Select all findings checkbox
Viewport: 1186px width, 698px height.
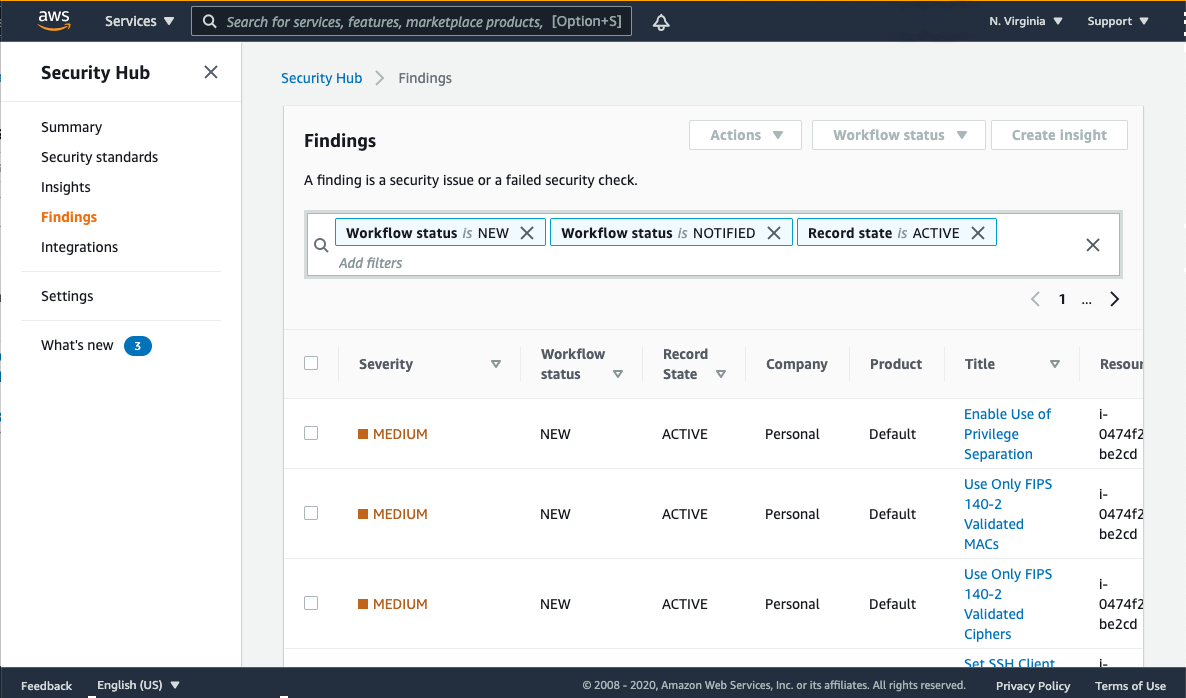coord(311,363)
